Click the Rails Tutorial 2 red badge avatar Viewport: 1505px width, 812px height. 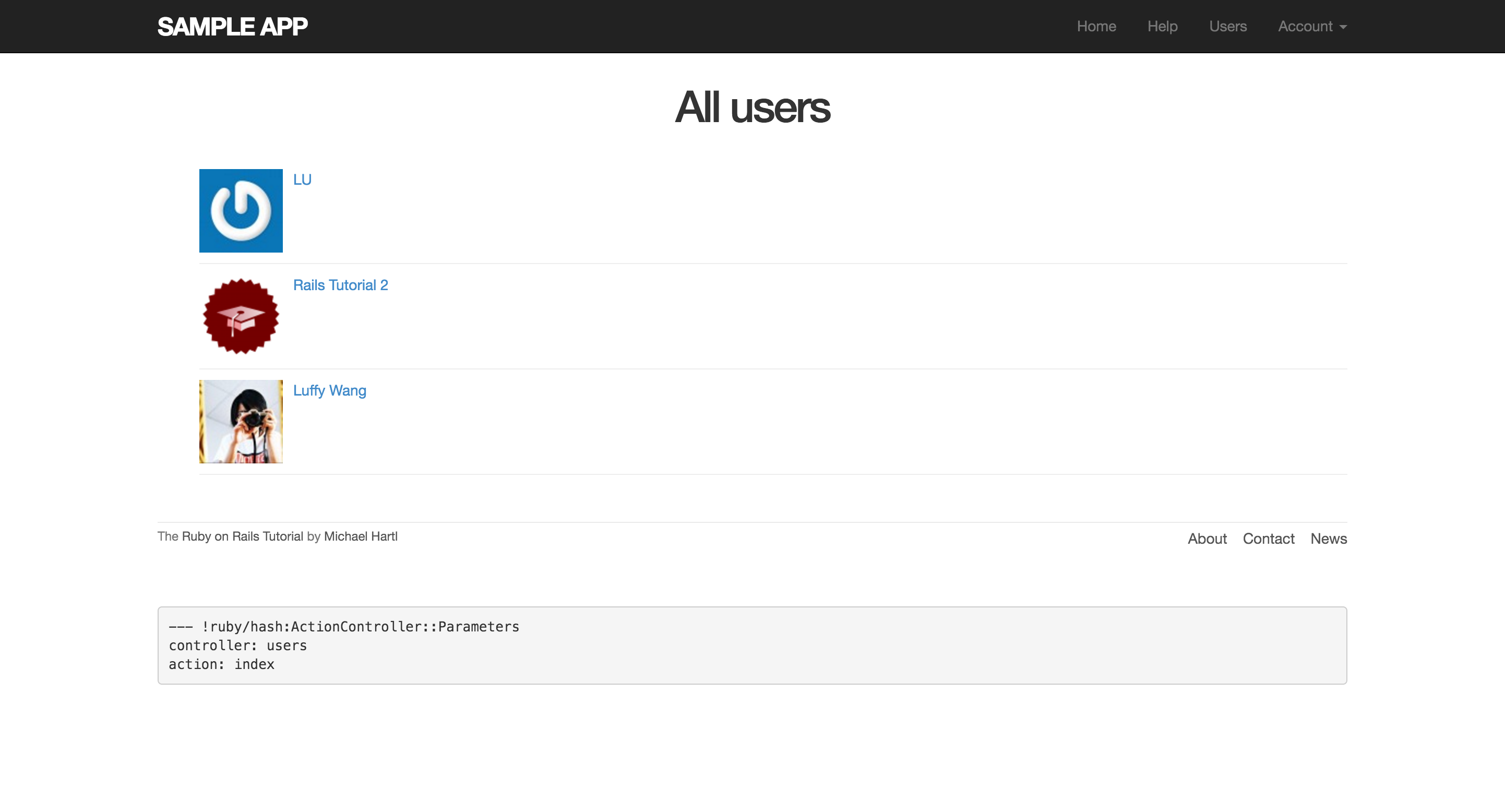coord(241,316)
